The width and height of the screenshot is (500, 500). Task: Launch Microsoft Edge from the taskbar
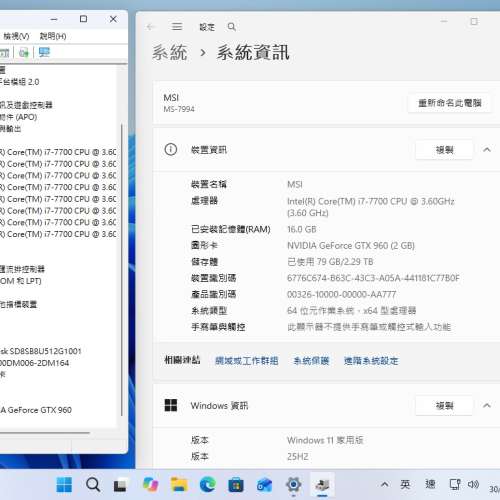(207, 484)
